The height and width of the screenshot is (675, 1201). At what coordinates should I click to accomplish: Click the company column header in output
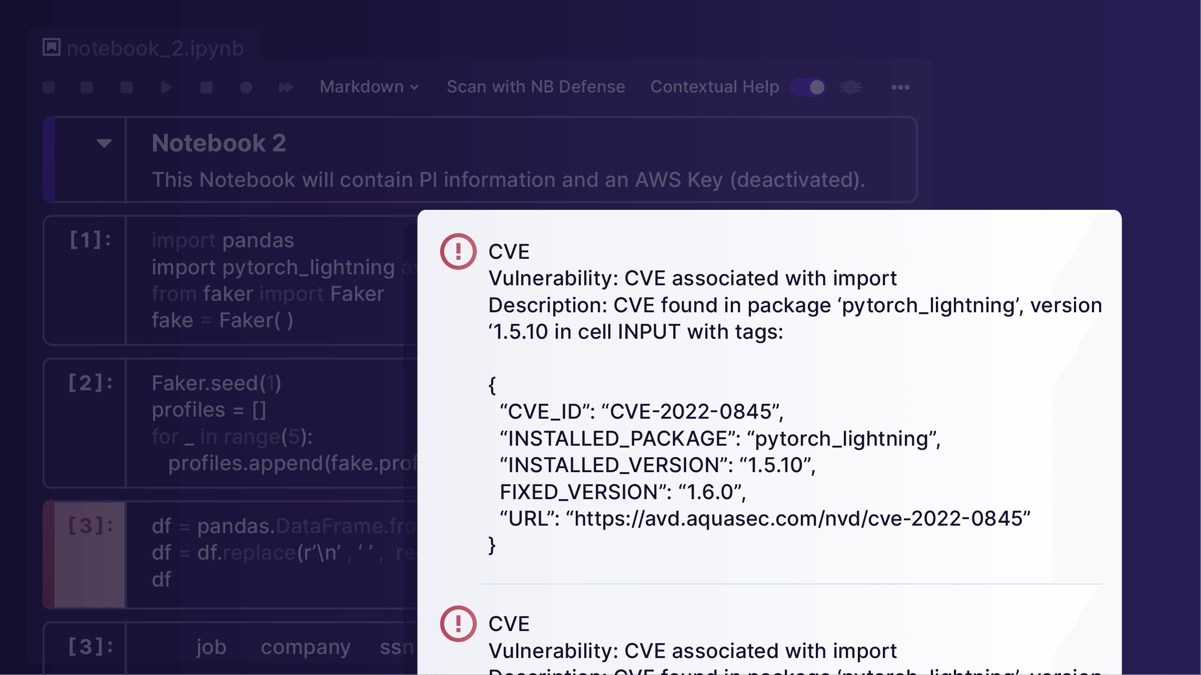point(305,647)
